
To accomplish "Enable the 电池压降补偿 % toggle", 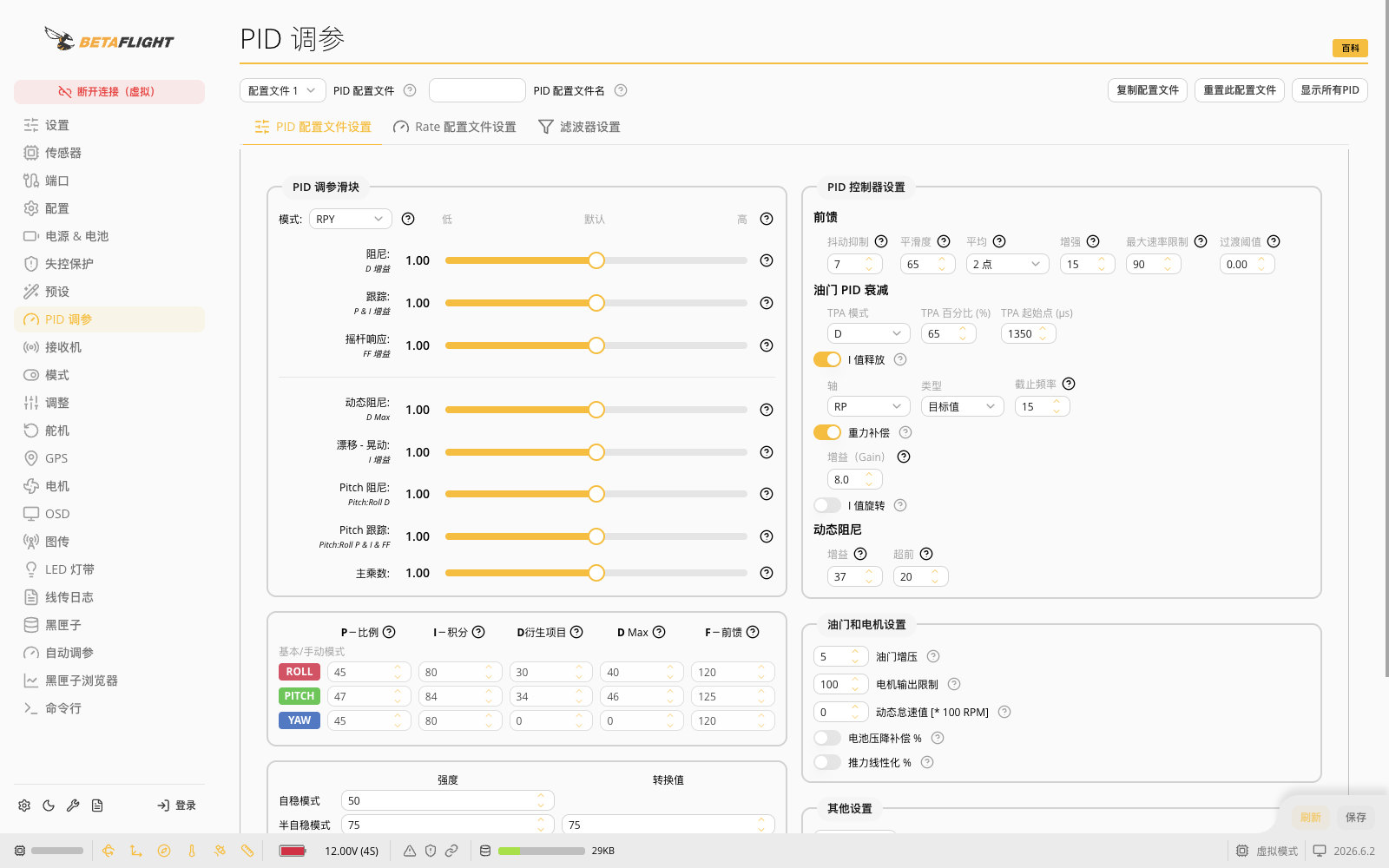I will (x=827, y=738).
